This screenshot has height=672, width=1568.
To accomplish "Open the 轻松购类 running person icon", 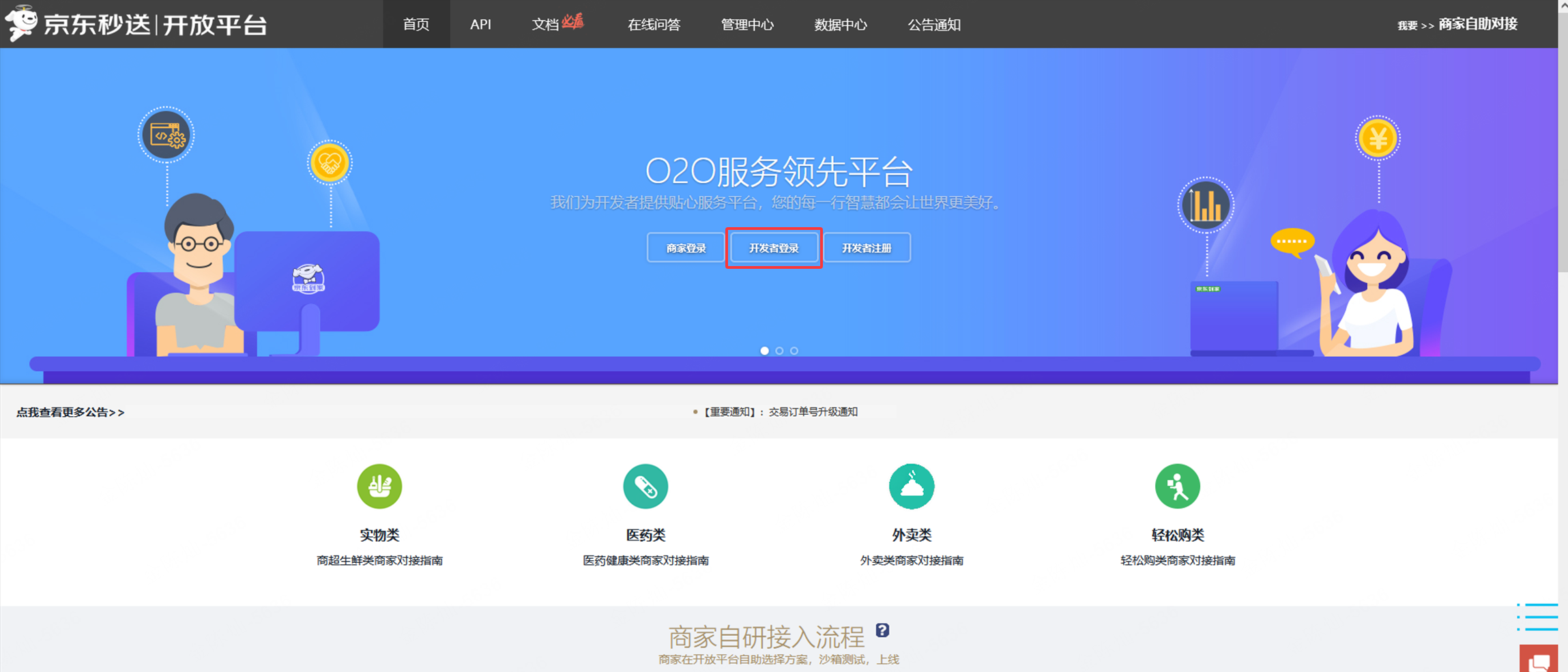I will [1178, 486].
